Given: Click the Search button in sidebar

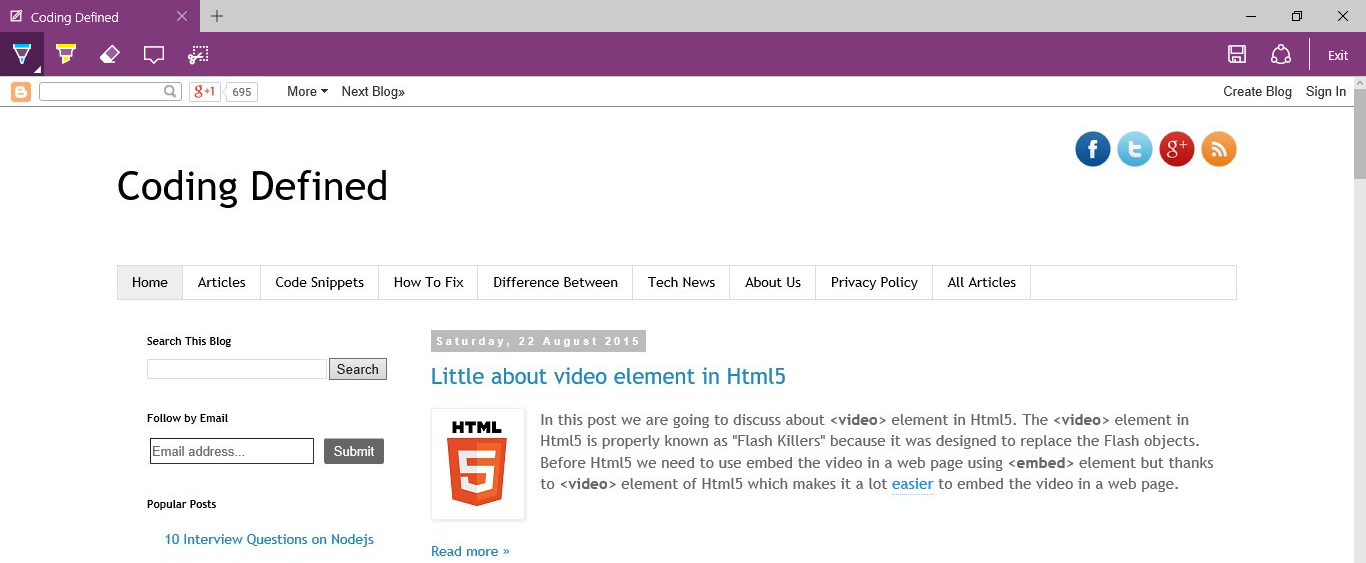Looking at the screenshot, I should coord(358,369).
